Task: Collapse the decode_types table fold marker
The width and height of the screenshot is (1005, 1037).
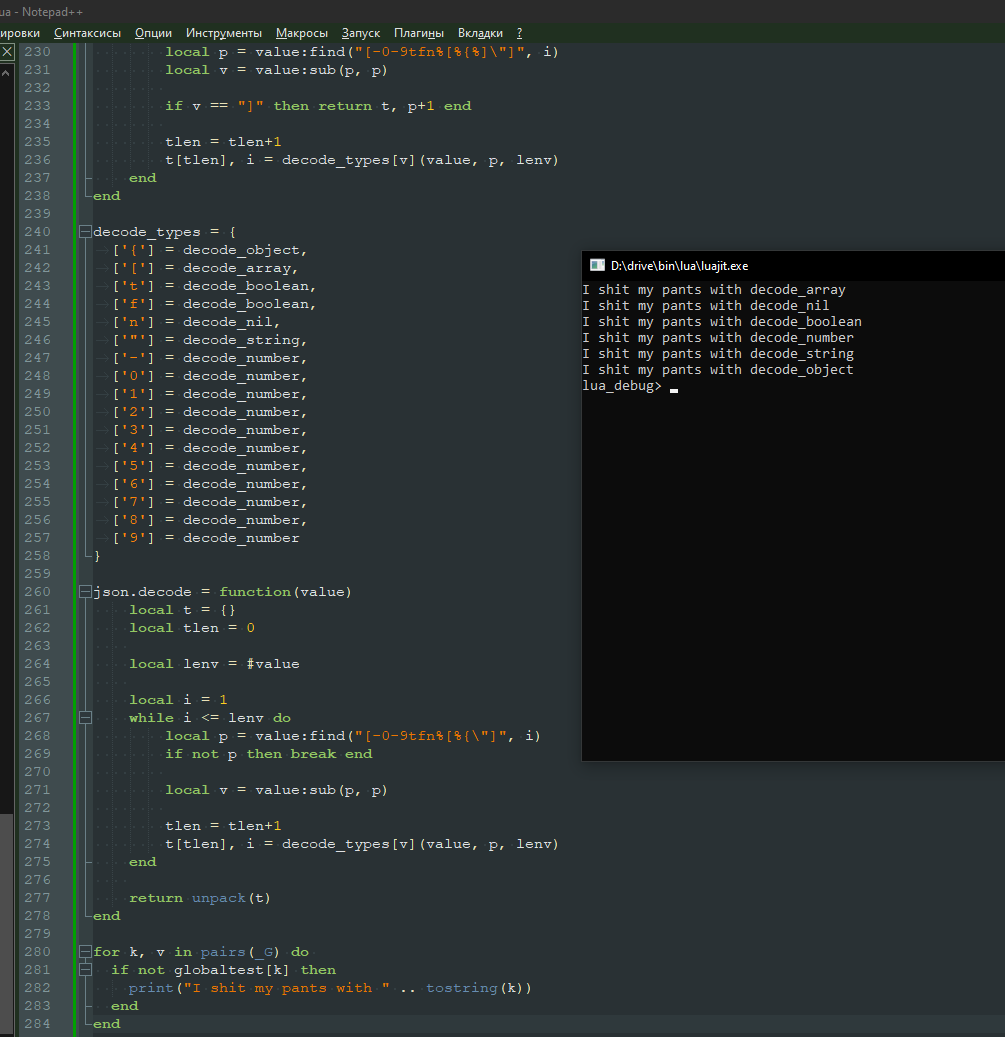Action: pyautogui.click(x=84, y=232)
